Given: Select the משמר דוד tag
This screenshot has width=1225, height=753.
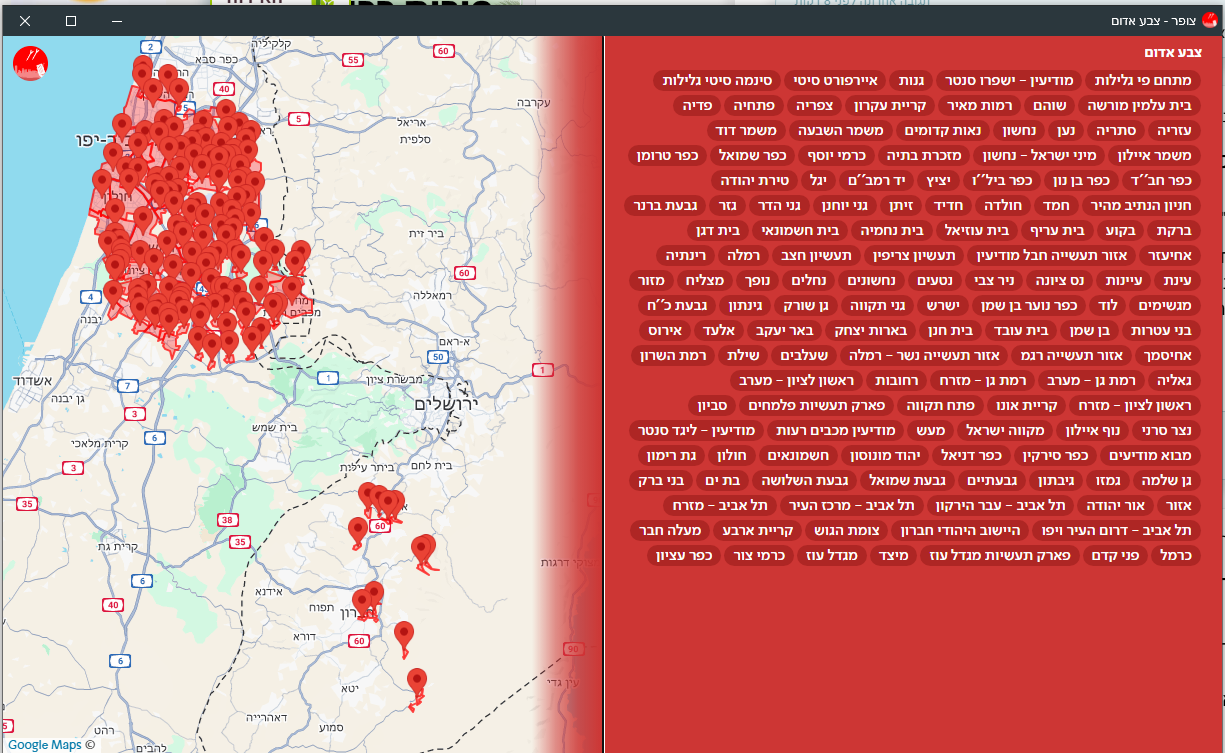Looking at the screenshot, I should (744, 130).
